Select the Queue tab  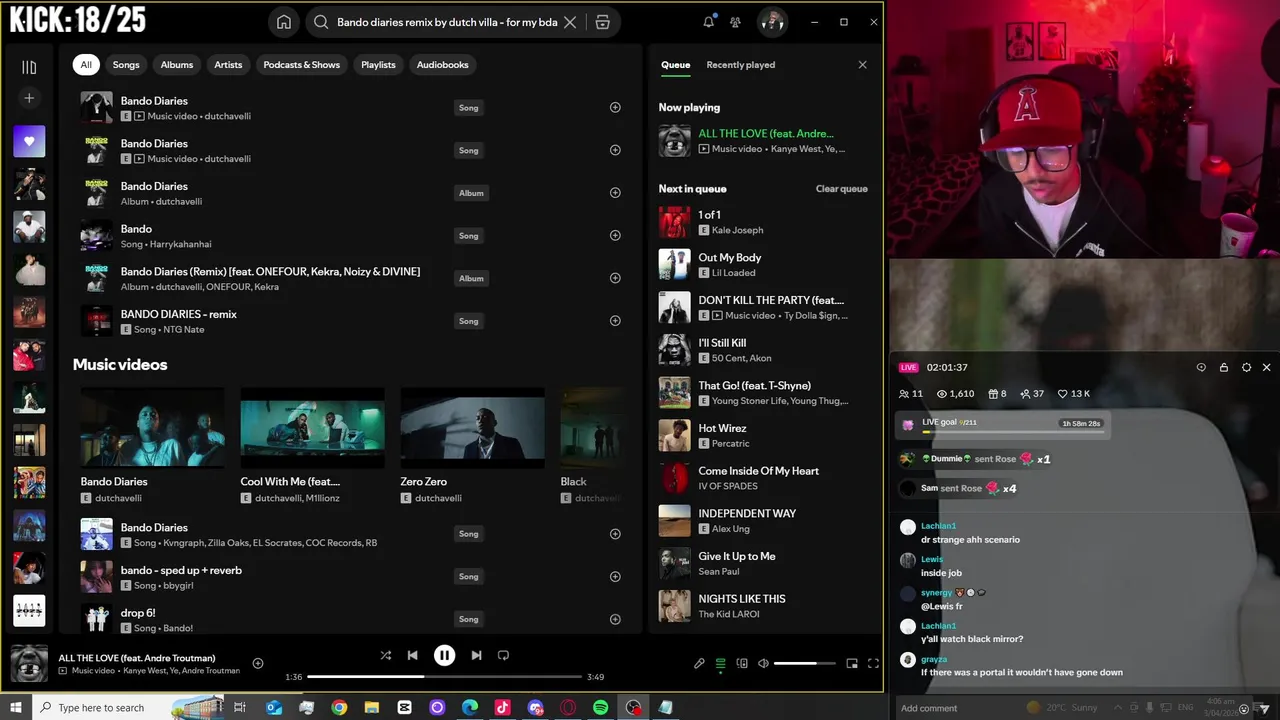pyautogui.click(x=675, y=65)
